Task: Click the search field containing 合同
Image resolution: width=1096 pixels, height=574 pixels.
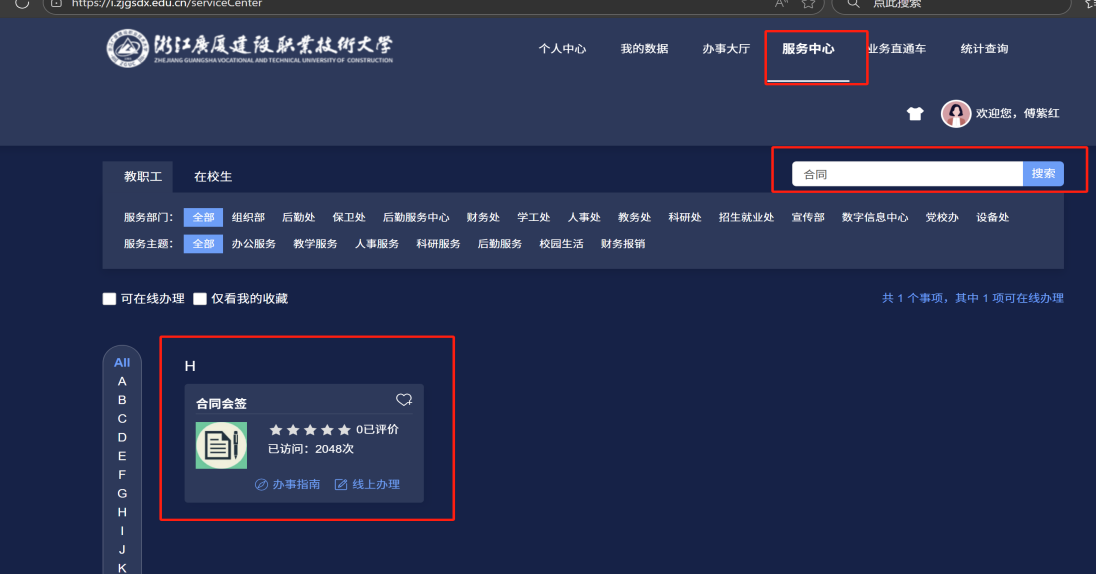Action: click(x=907, y=174)
